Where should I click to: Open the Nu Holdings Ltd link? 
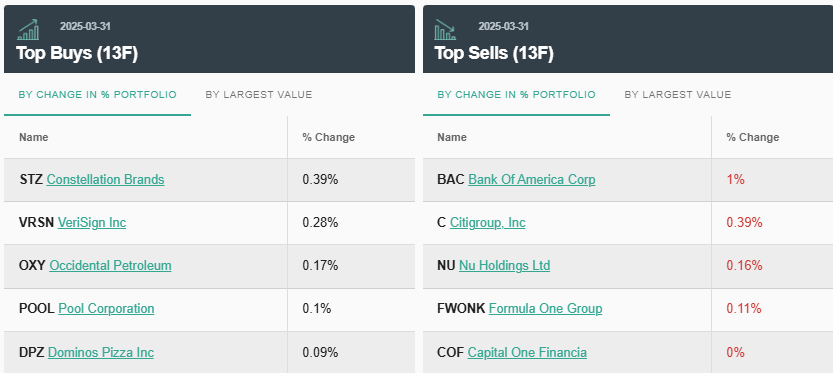pos(505,266)
